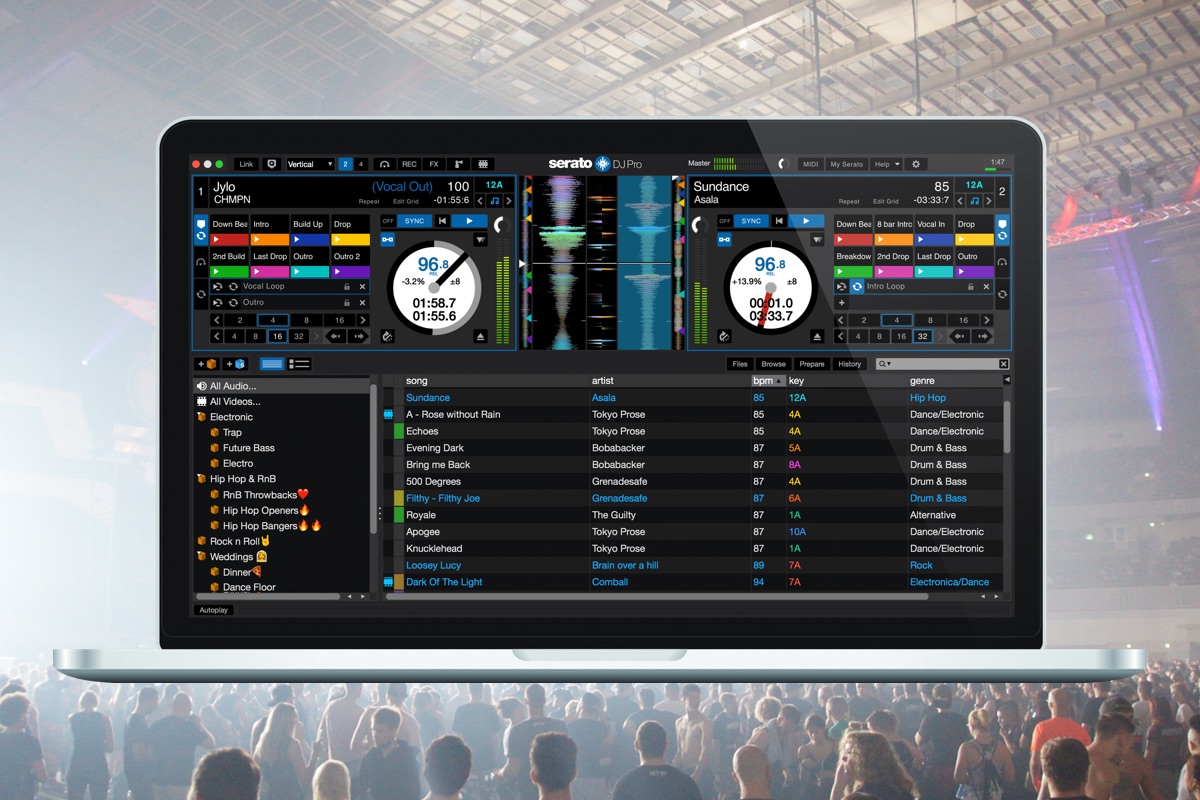
Task: Click the search input field
Action: click(x=945, y=364)
